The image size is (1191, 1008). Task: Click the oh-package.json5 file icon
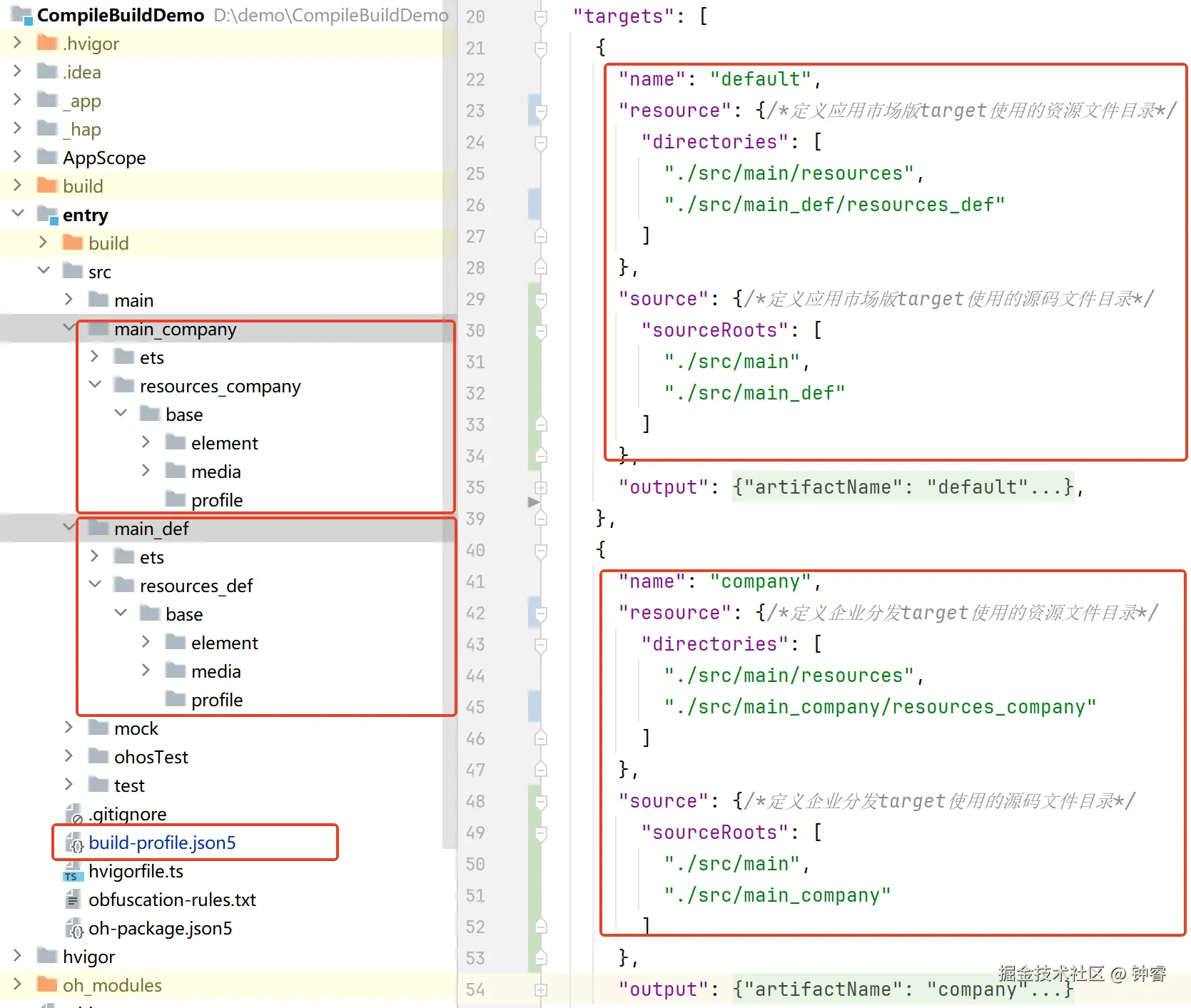(74, 928)
